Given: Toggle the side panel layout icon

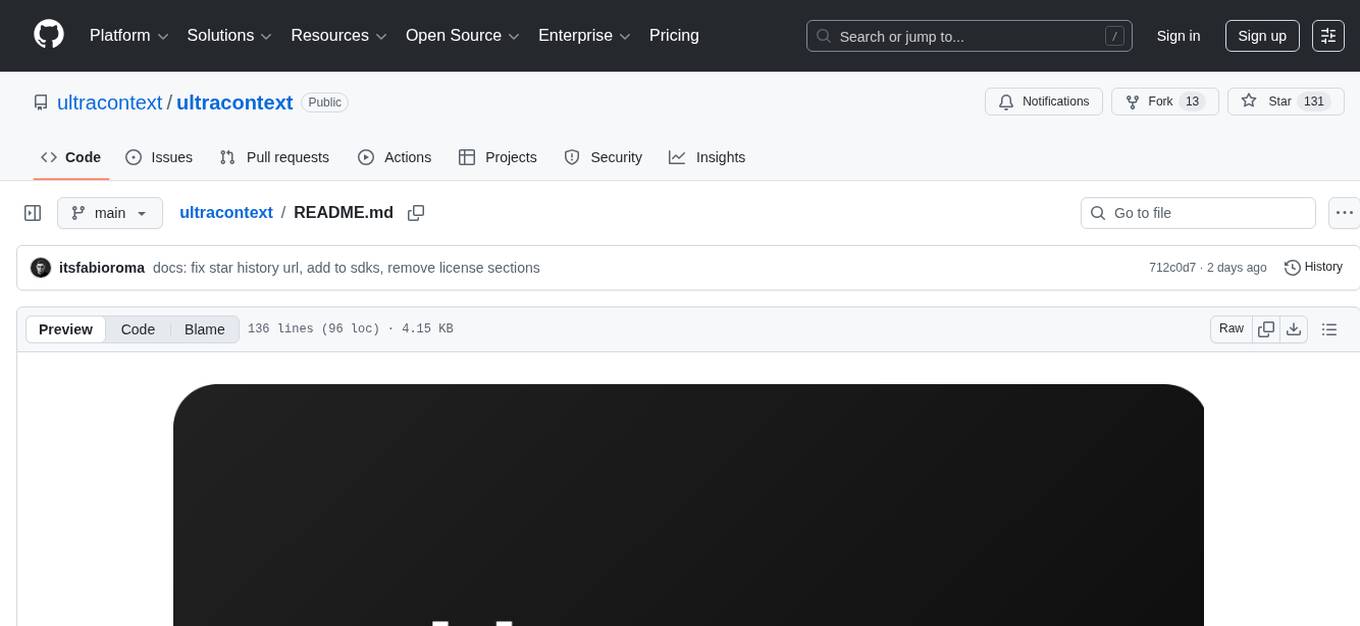Looking at the screenshot, I should pos(32,212).
